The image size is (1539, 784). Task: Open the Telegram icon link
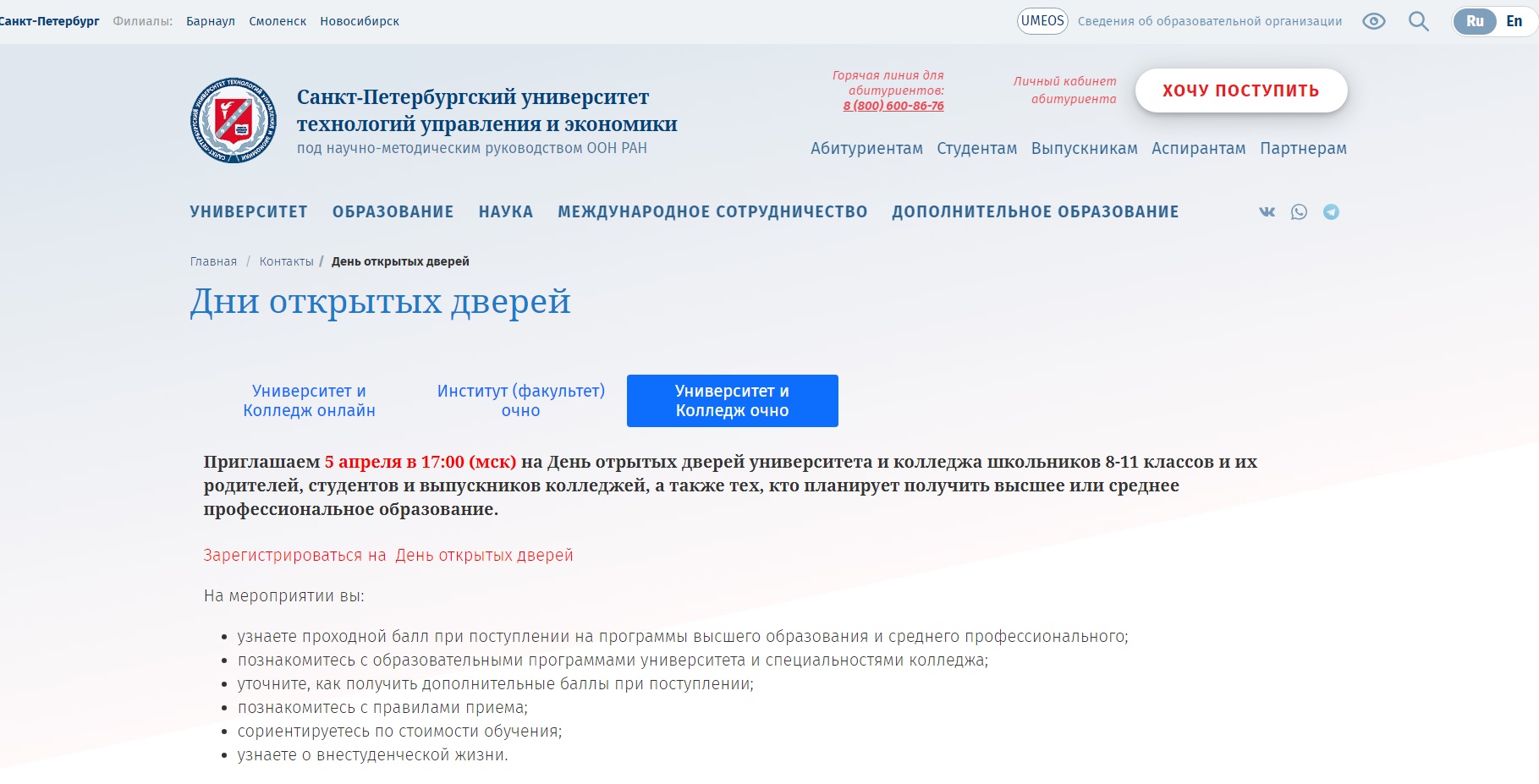(1331, 212)
